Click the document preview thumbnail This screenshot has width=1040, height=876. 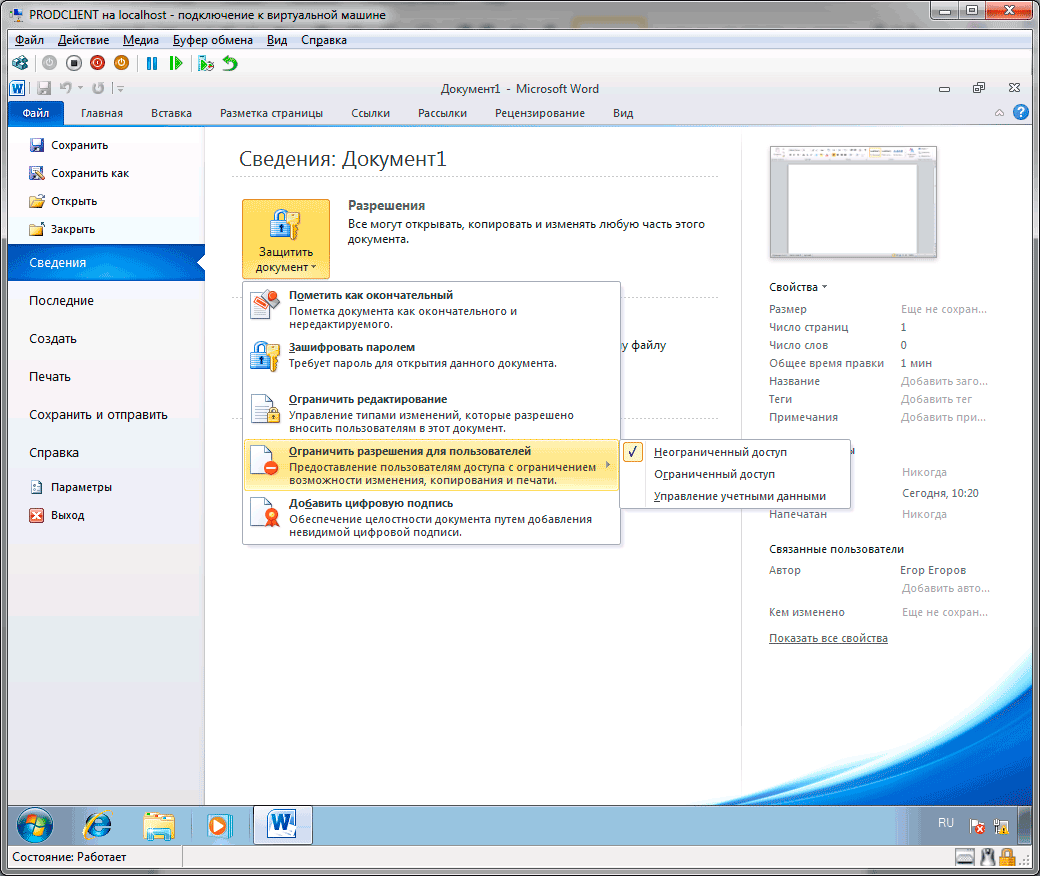click(x=853, y=202)
